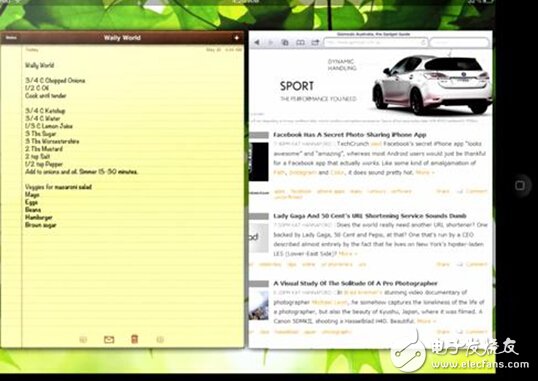Open Facebook Secret Photo-Sharing iPhone App article
This screenshot has width=538, height=381.
coord(350,135)
